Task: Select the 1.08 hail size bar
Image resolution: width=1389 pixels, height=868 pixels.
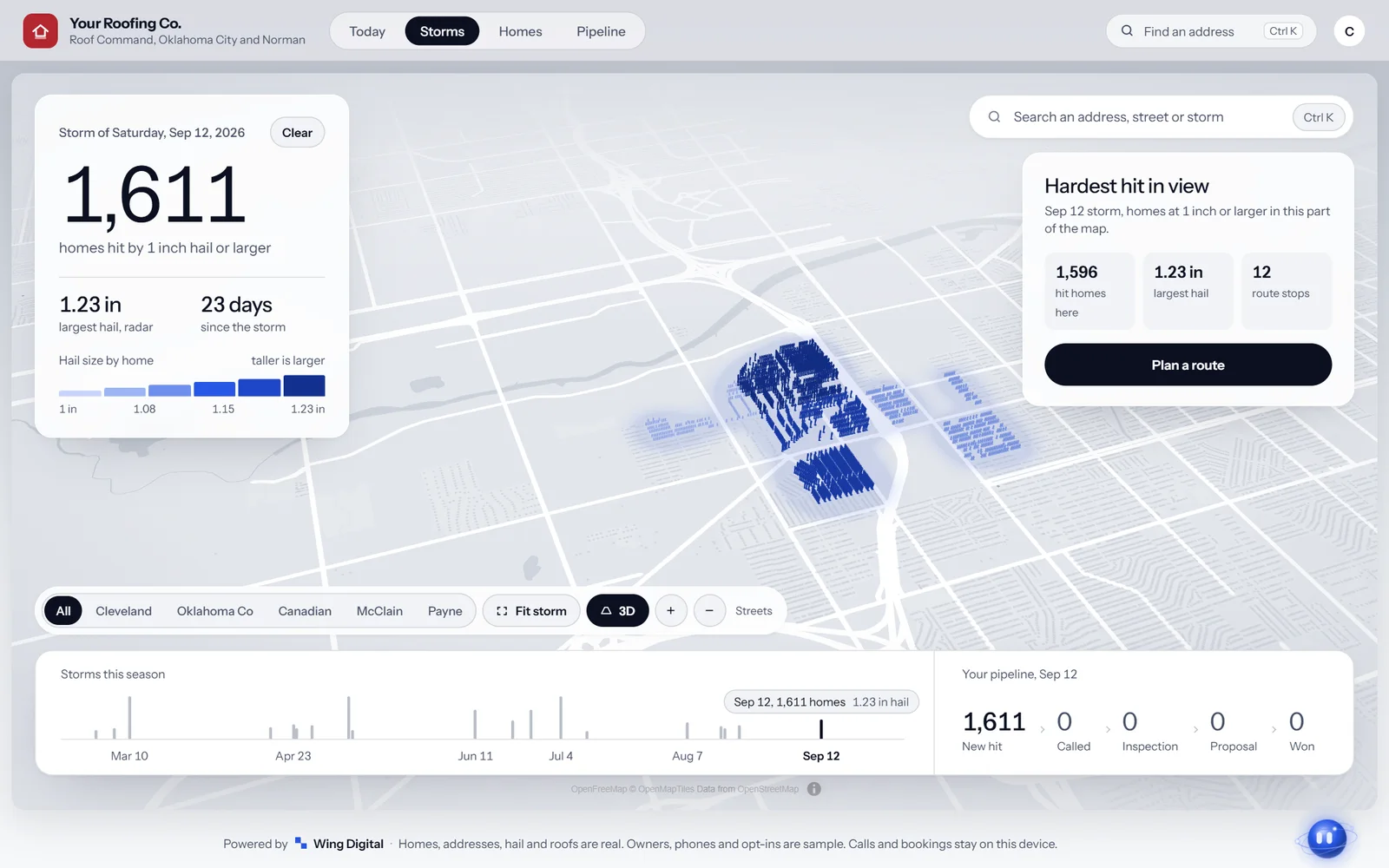Action: [125, 391]
